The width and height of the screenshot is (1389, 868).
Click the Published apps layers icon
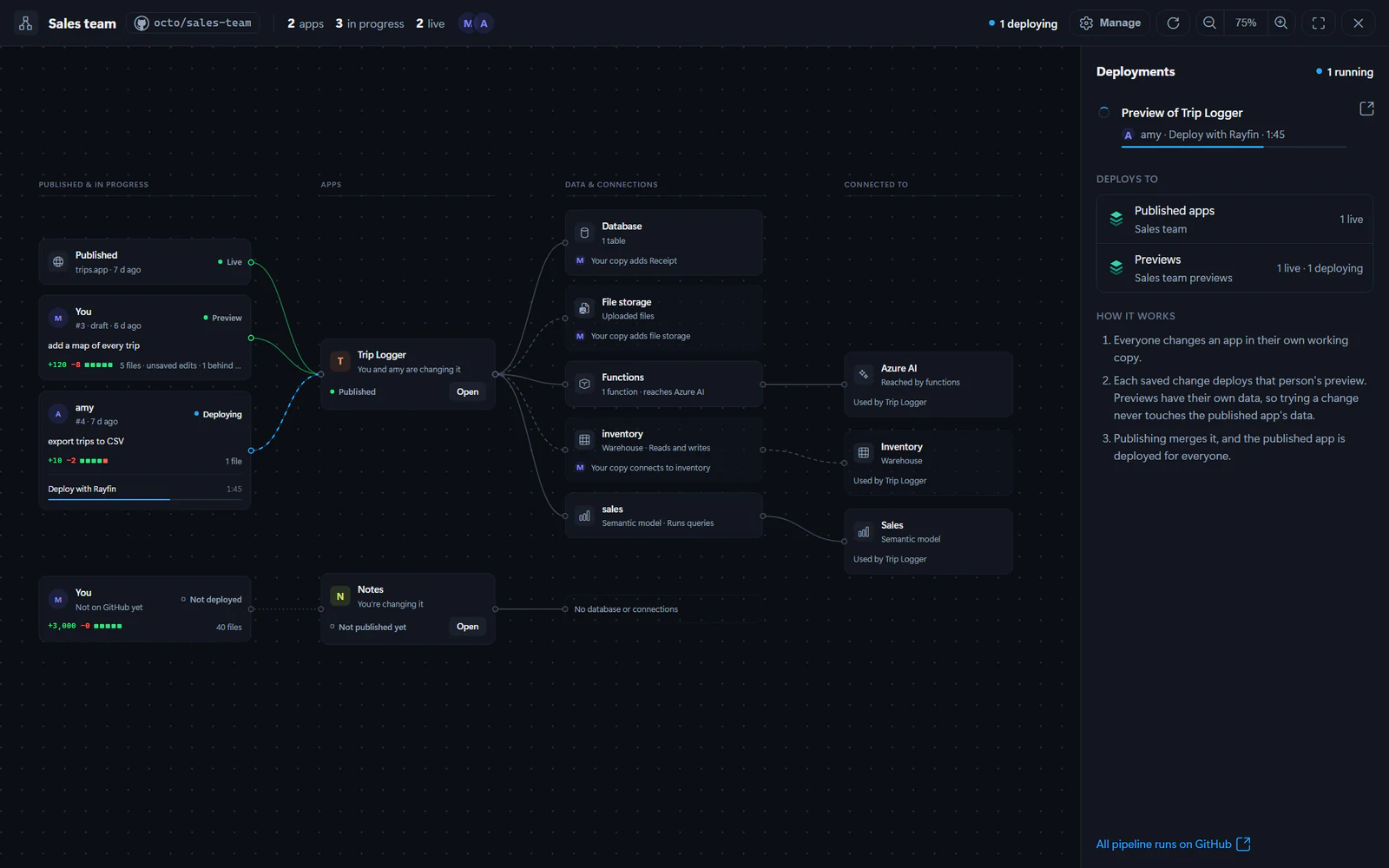coord(1116,220)
